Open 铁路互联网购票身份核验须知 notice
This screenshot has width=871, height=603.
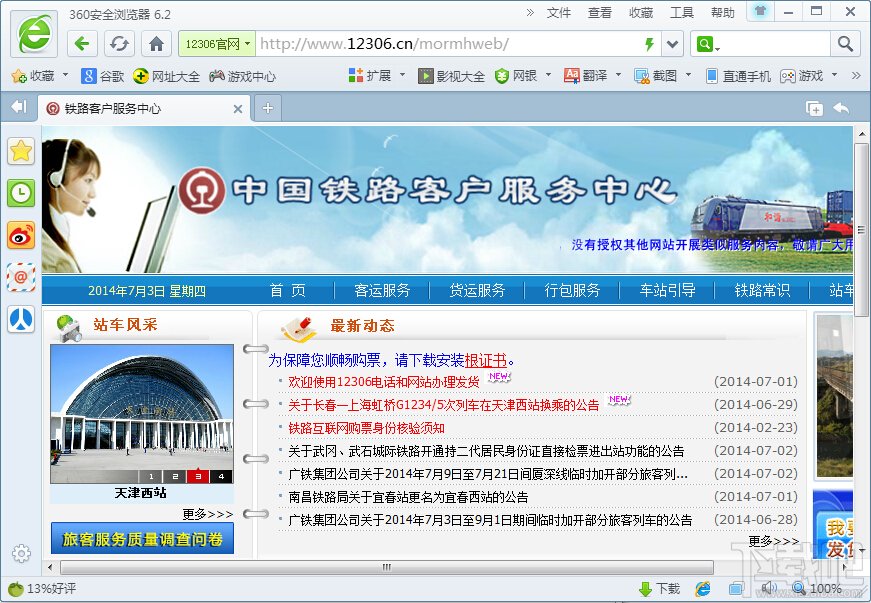366,428
